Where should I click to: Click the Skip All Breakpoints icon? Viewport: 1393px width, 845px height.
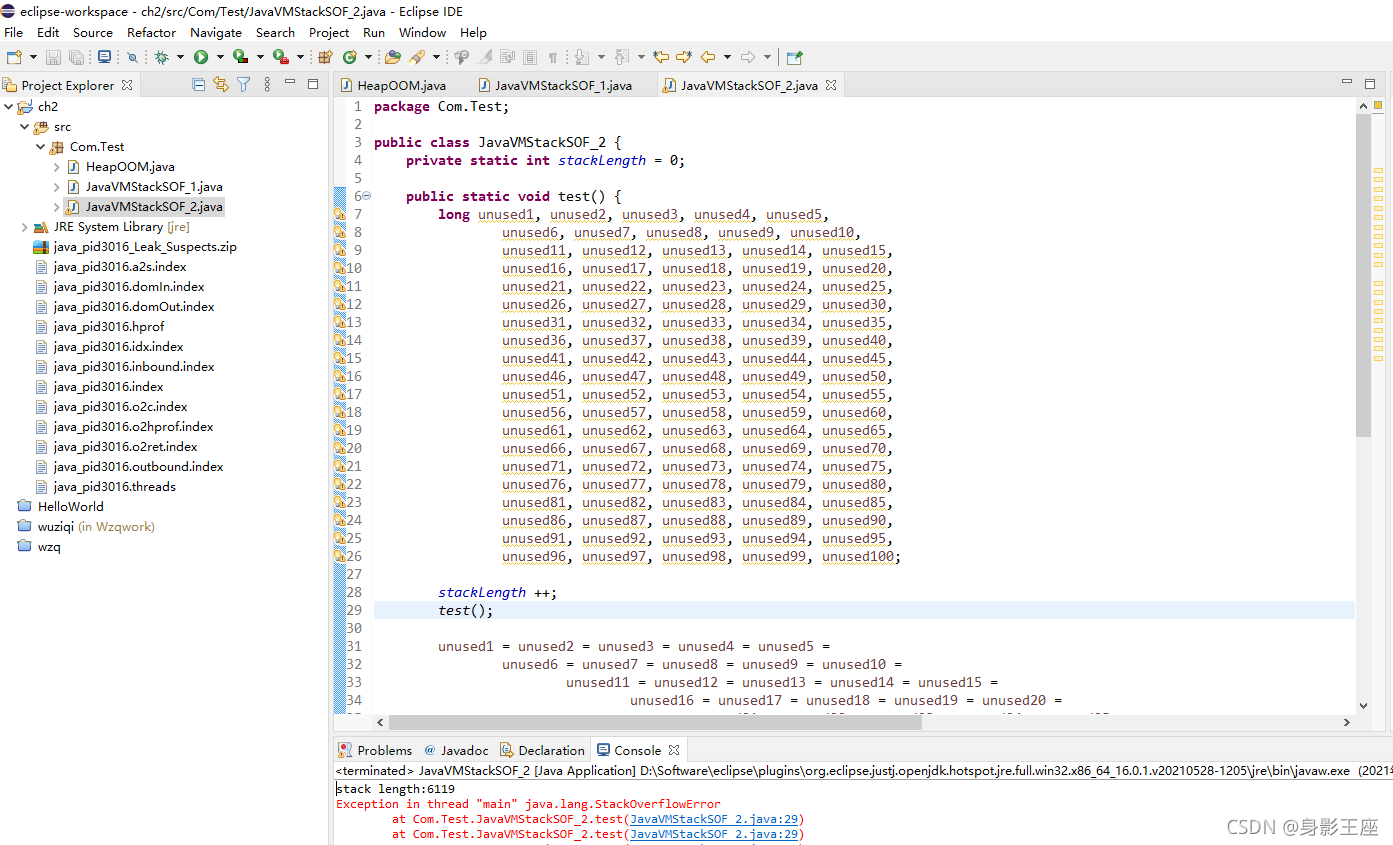[132, 57]
